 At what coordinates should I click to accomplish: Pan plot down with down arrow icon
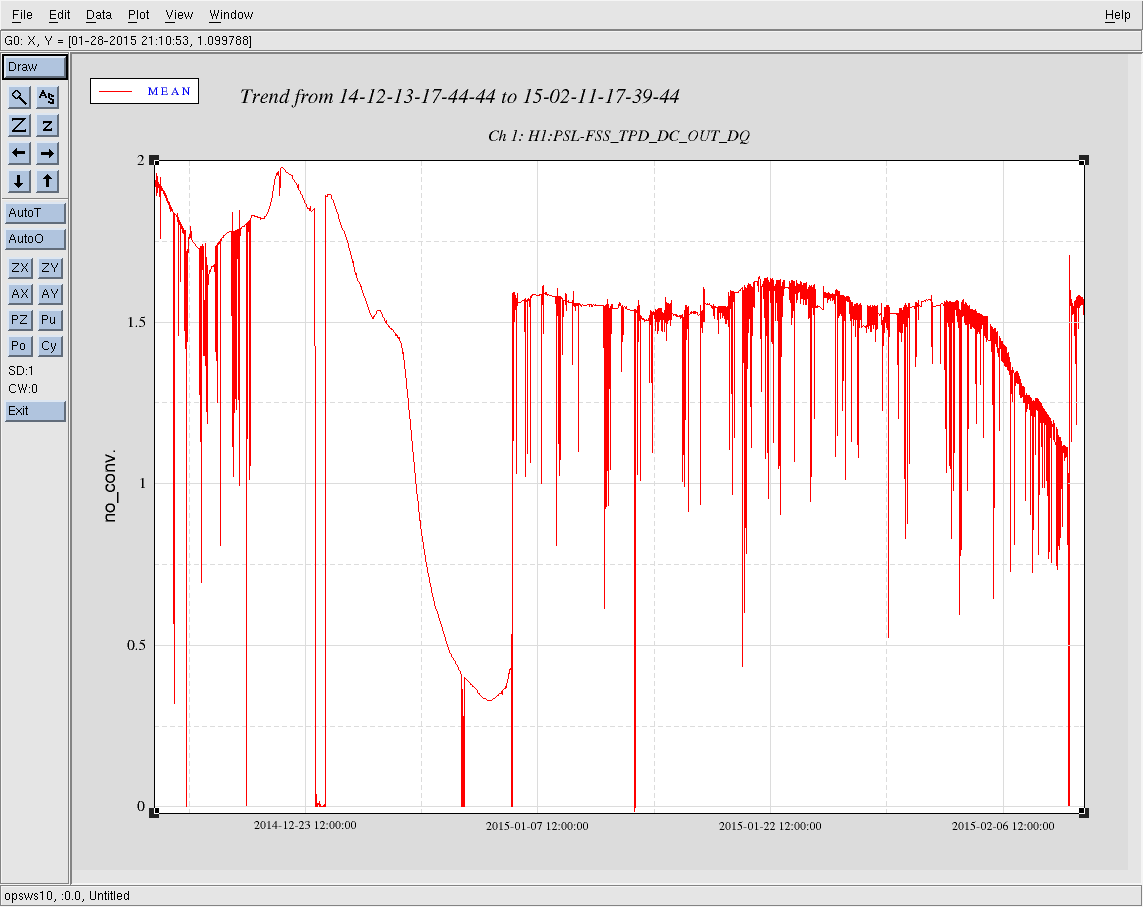tap(19, 181)
